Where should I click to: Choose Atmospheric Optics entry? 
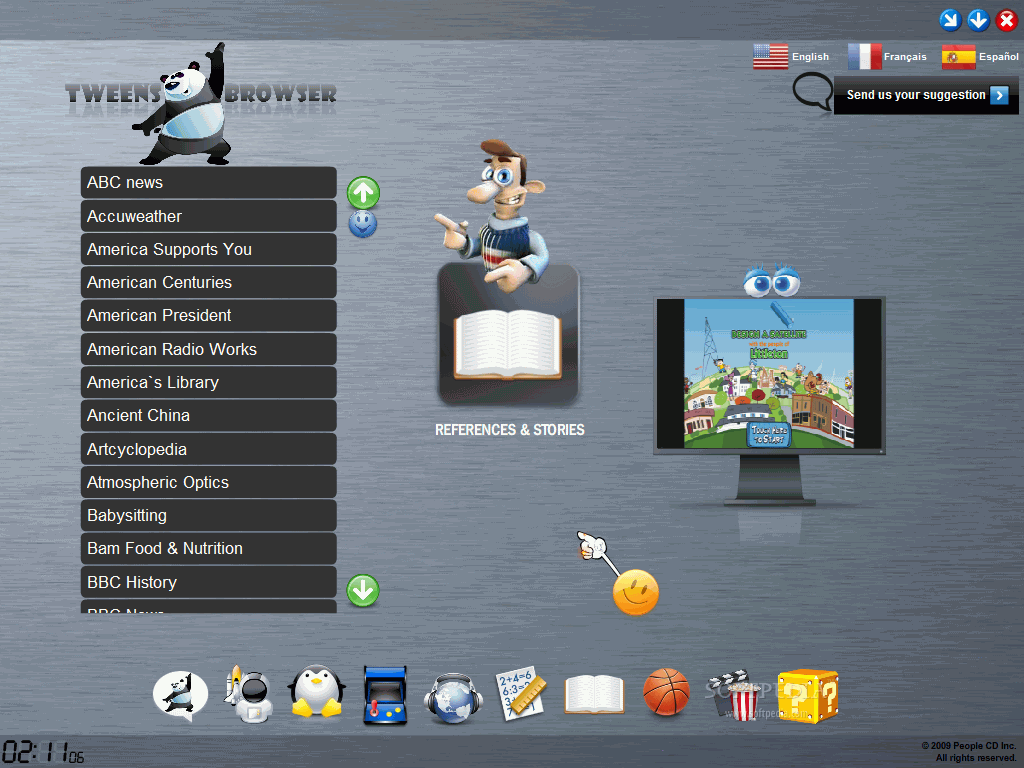208,482
